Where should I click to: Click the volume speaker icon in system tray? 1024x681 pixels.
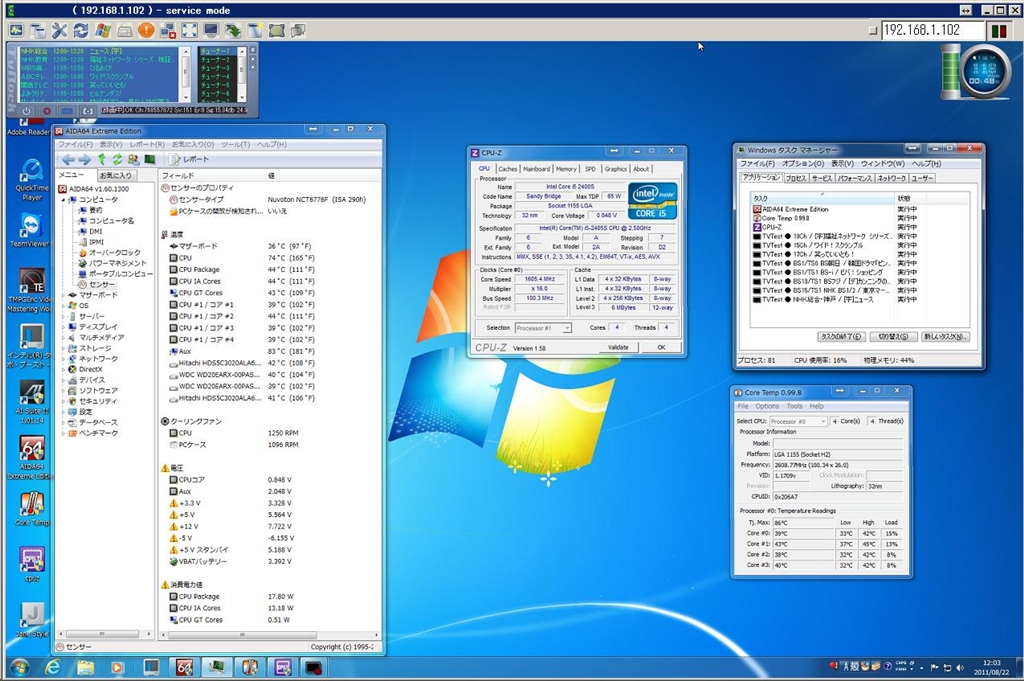[x=959, y=667]
